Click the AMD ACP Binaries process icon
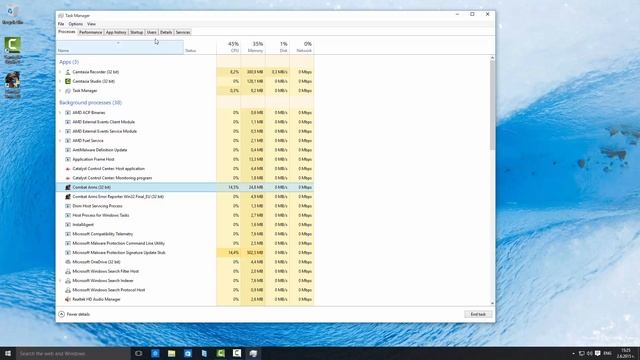 (x=68, y=113)
